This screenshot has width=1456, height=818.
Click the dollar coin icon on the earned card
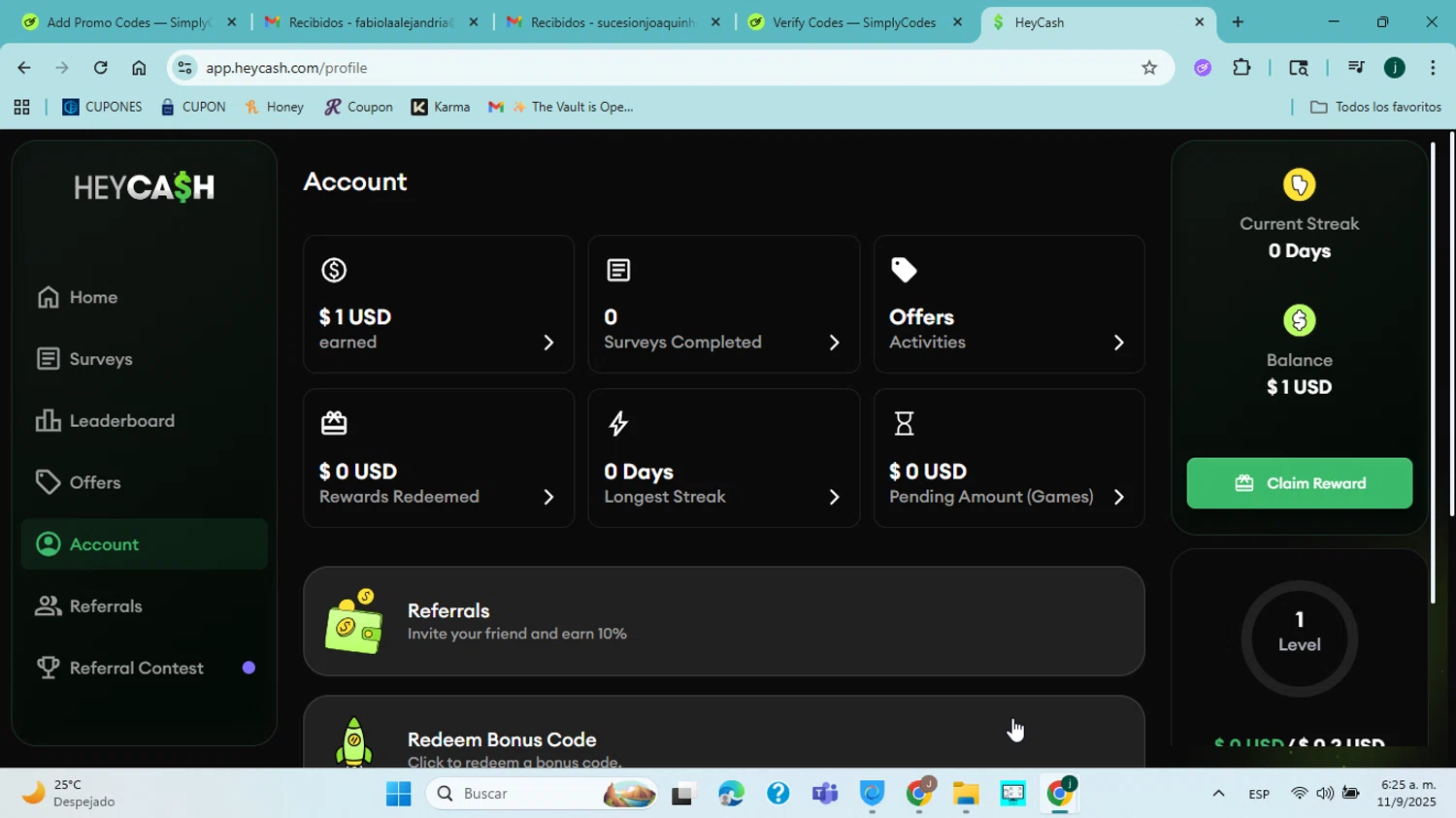click(x=334, y=270)
